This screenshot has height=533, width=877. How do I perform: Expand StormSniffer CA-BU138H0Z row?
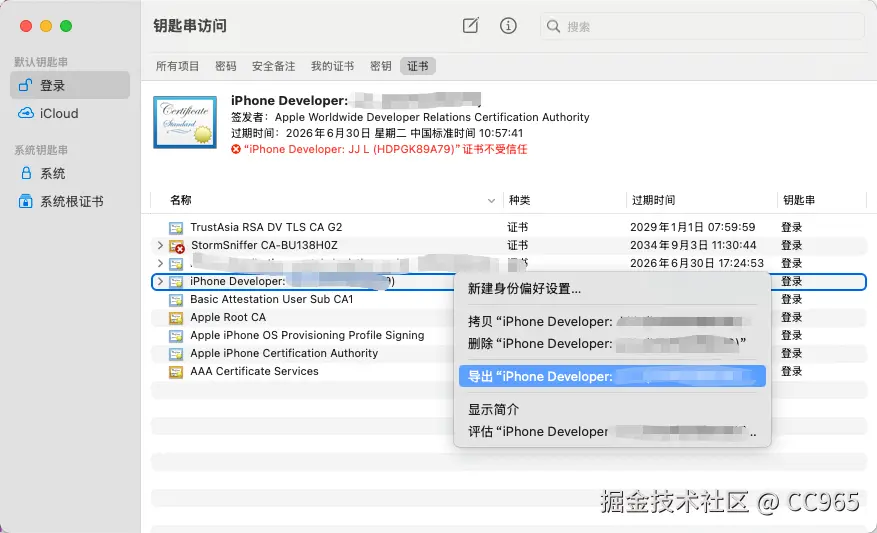[x=160, y=245]
